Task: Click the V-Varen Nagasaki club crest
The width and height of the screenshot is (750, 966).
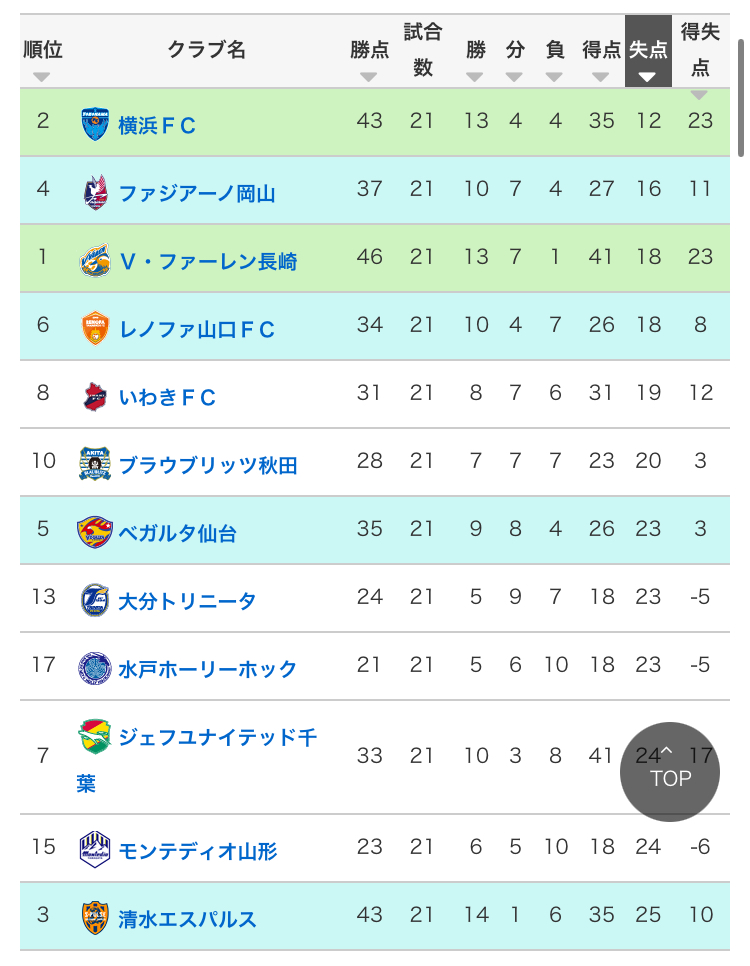Action: 95,260
